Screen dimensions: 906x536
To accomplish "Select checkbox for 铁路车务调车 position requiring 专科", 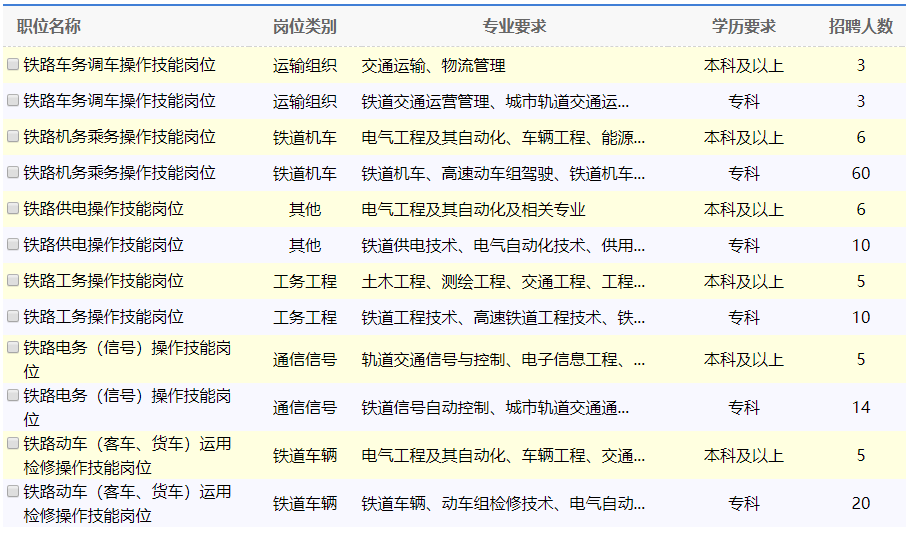I will [x=13, y=100].
